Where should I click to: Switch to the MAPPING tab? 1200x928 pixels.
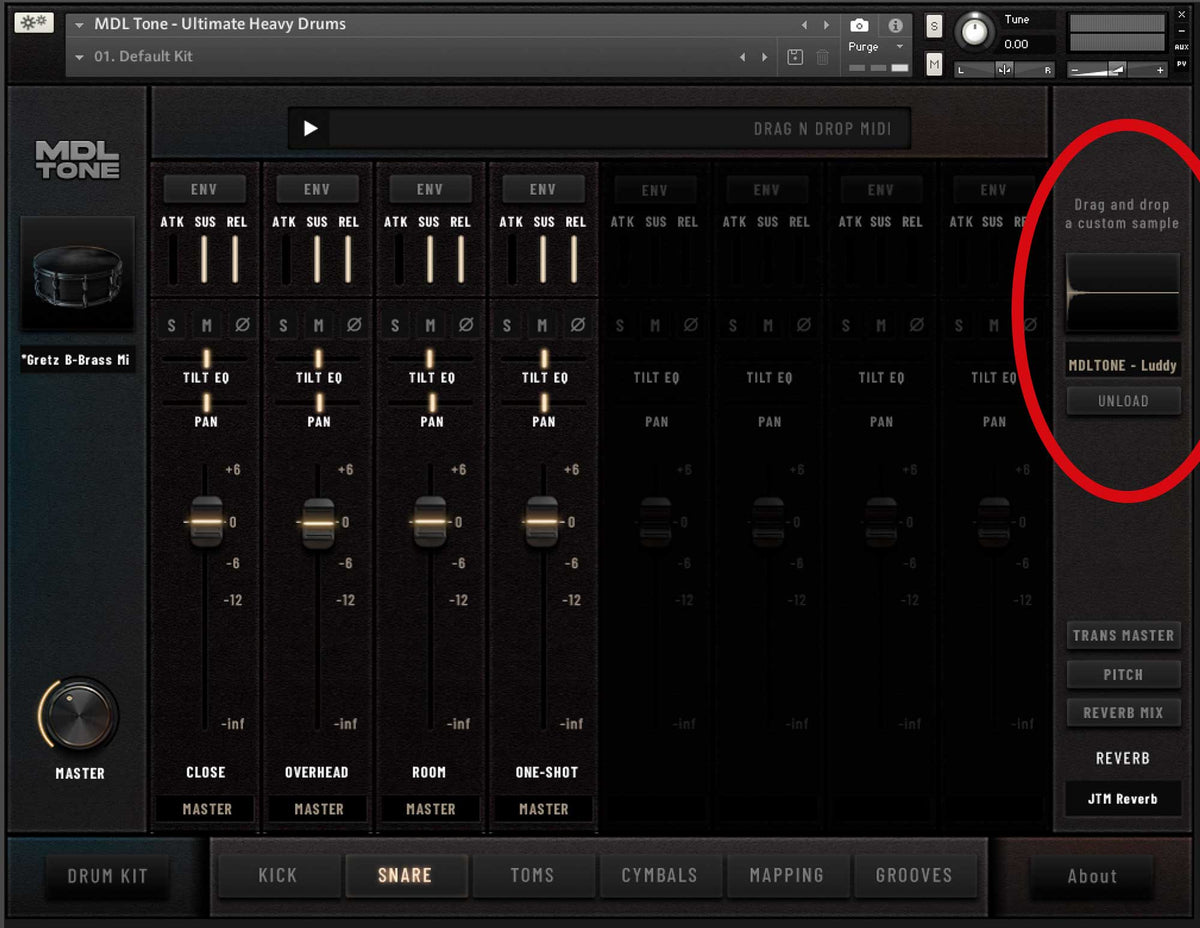pyautogui.click(x=787, y=875)
